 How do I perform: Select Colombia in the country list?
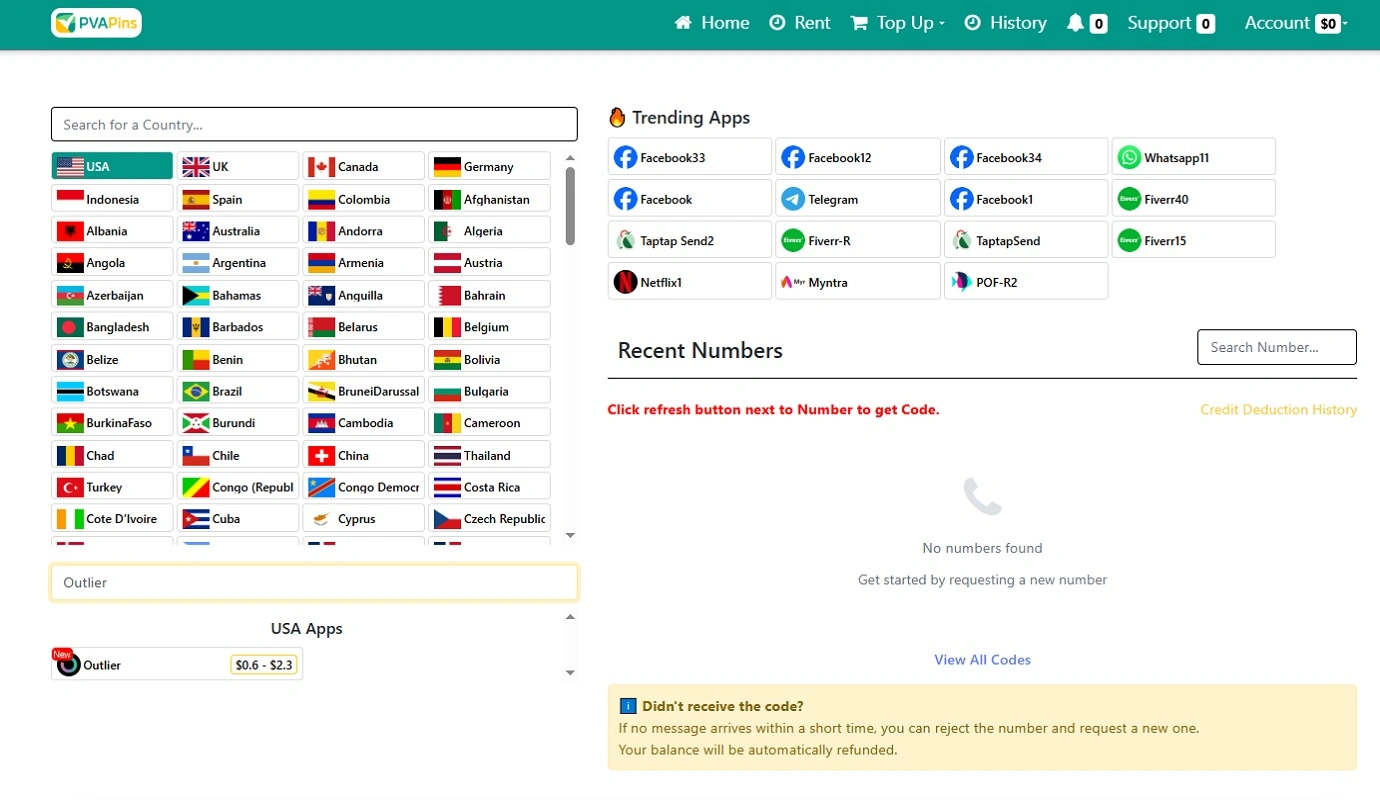click(364, 198)
